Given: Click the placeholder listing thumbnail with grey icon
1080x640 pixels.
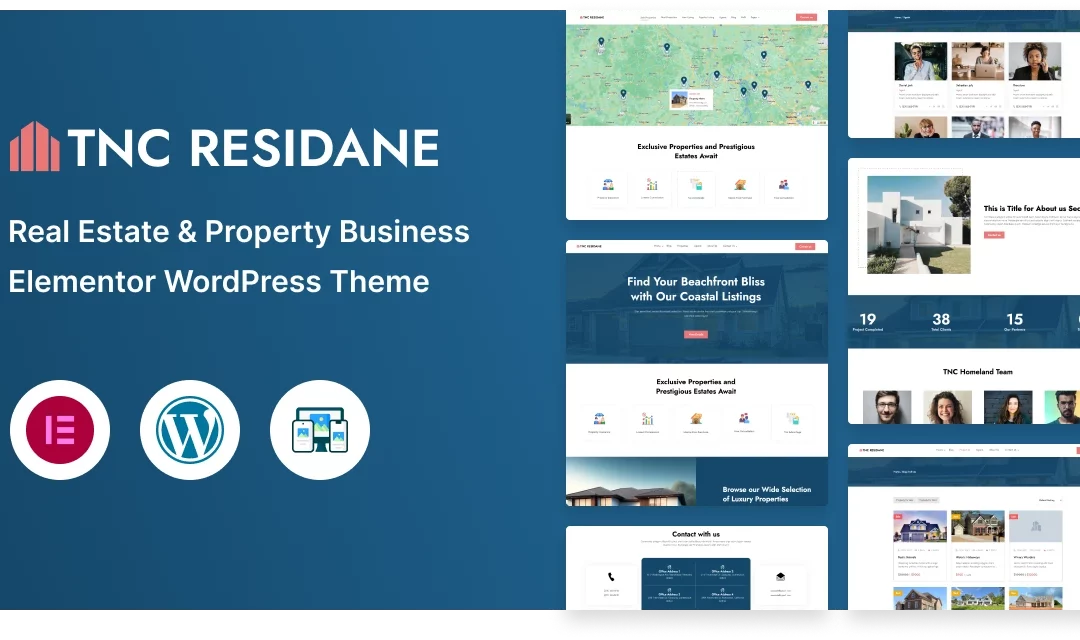Looking at the screenshot, I should click(x=1035, y=528).
